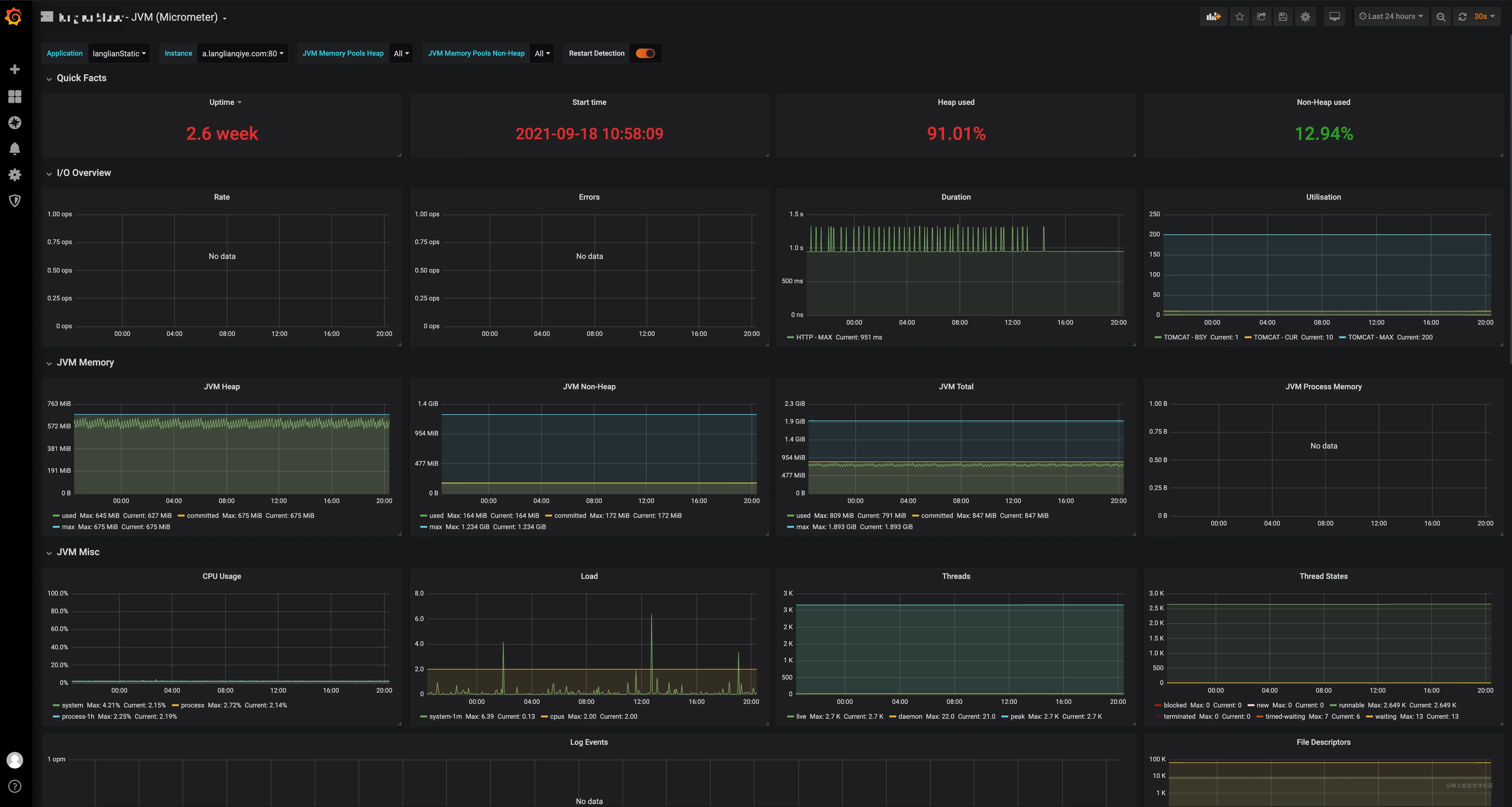Collapse the Quick Facts row

click(x=81, y=78)
